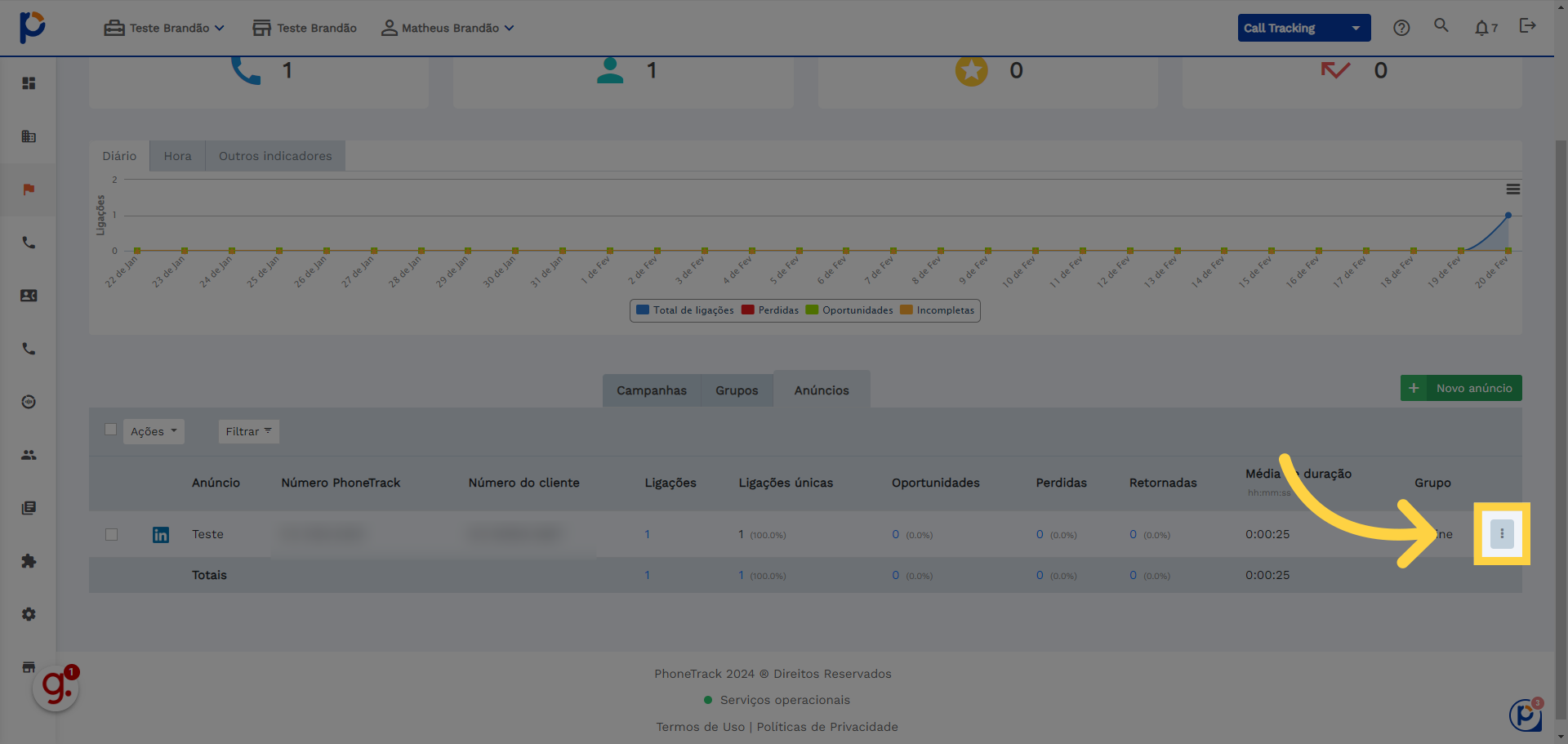Click the 20 de Fev data point on chart

pos(1508,215)
